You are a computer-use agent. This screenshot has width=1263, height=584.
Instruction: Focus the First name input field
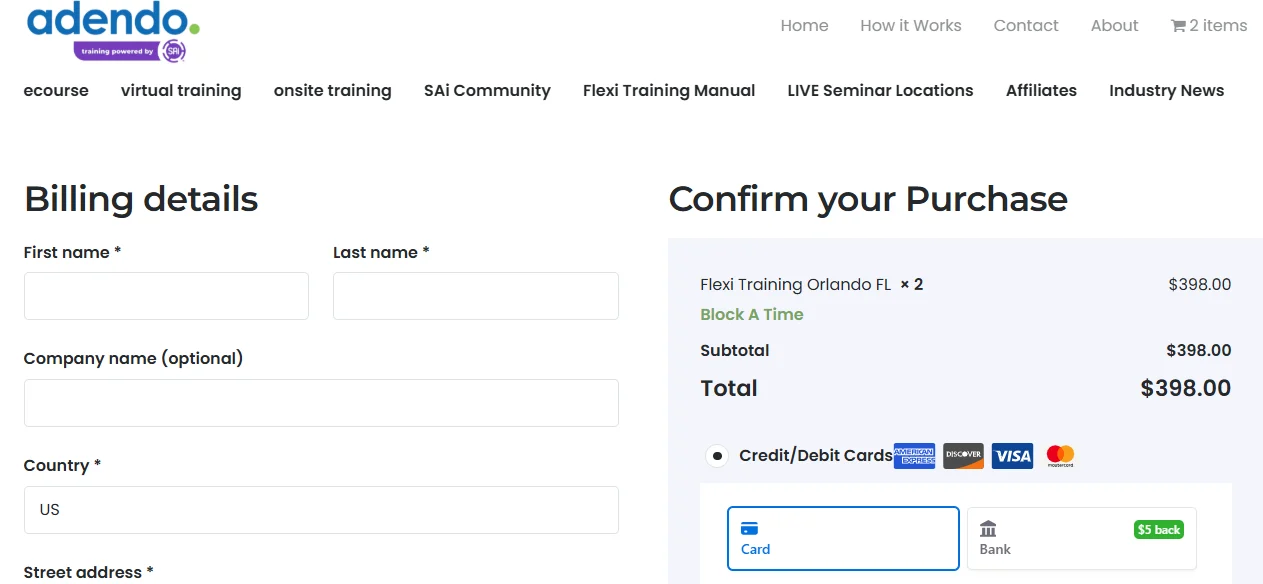pos(166,296)
